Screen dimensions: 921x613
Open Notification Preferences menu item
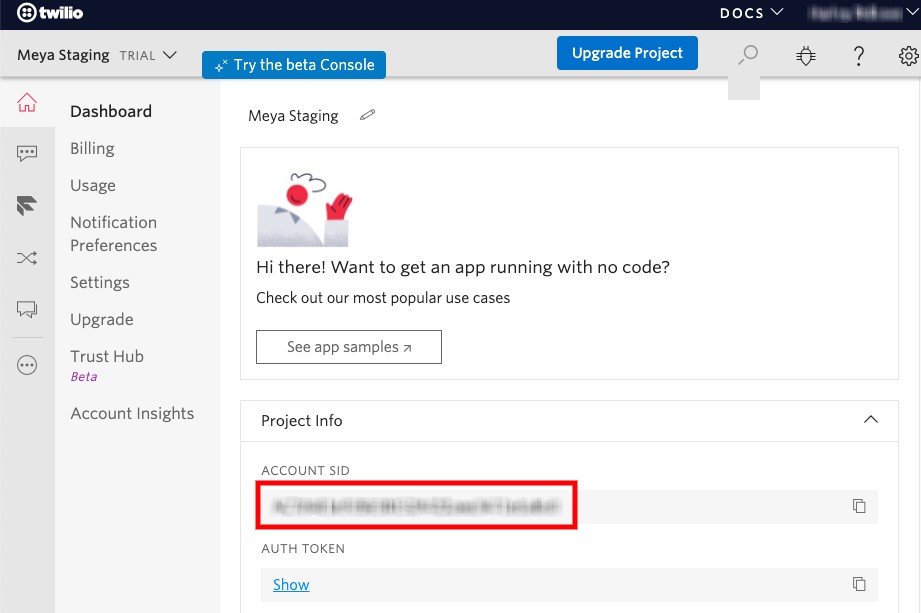click(x=114, y=234)
